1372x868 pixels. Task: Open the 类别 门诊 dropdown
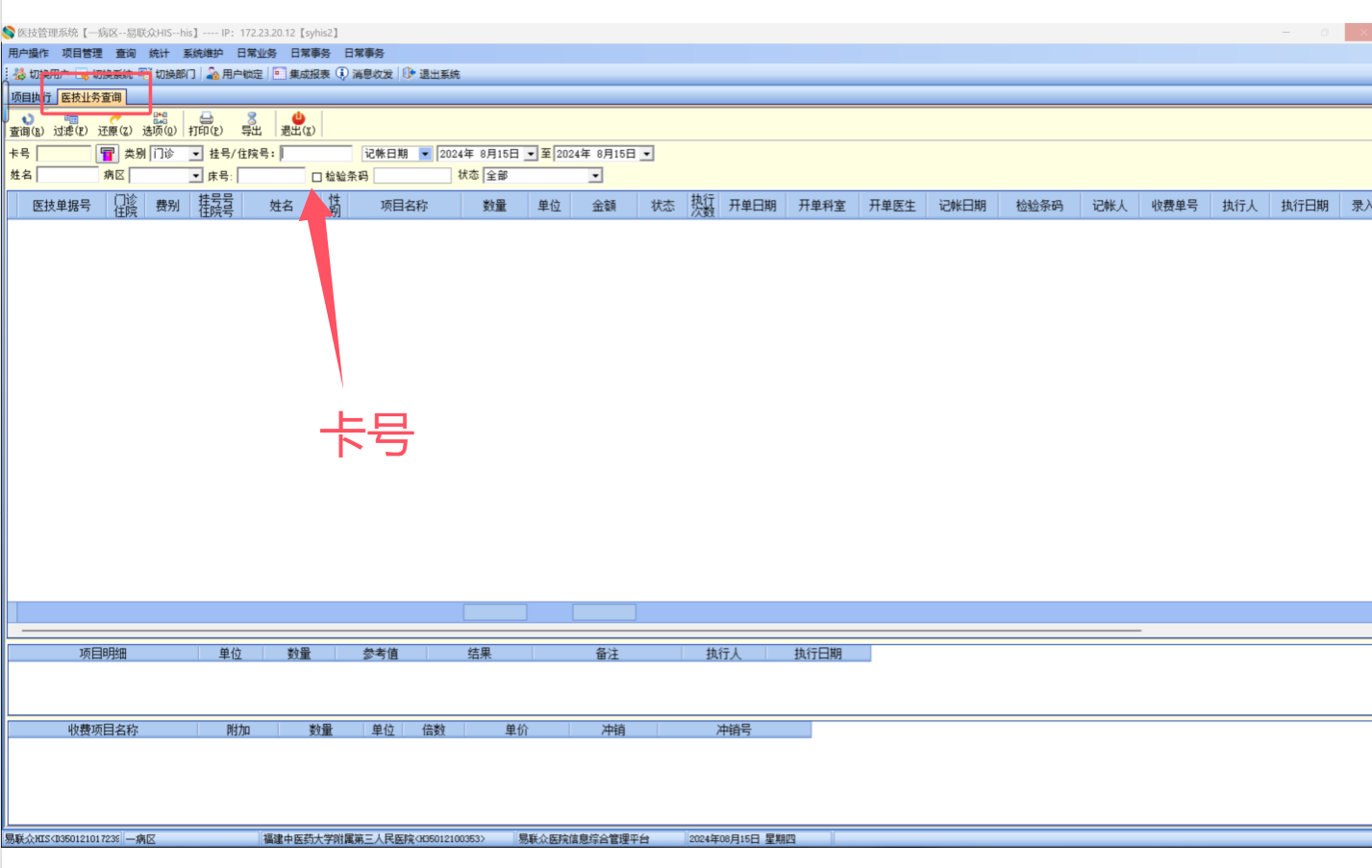pyautogui.click(x=196, y=154)
